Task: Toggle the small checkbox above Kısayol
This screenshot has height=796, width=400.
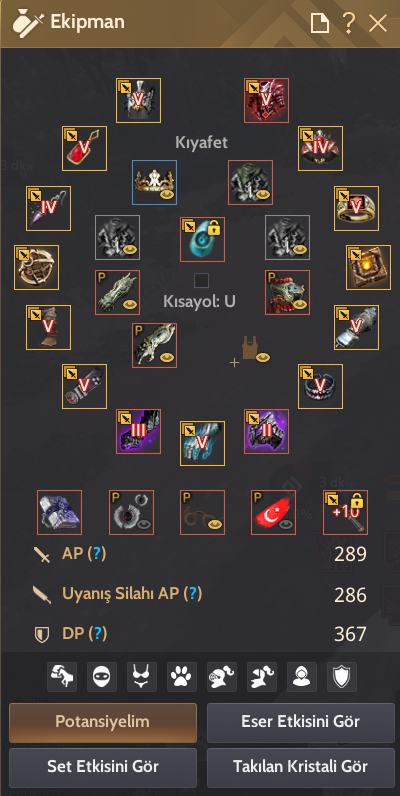Action: [202, 280]
